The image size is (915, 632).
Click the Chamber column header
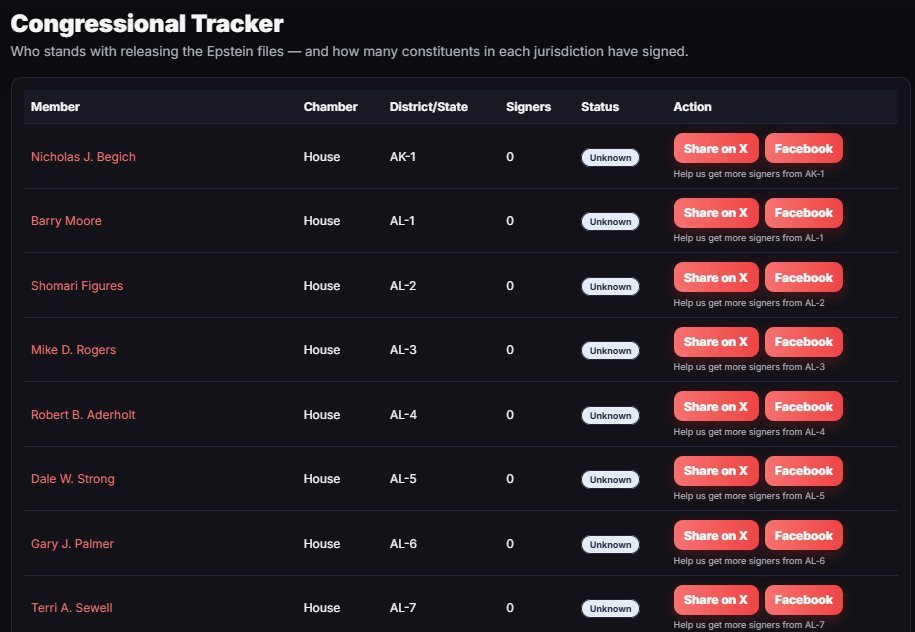click(330, 107)
